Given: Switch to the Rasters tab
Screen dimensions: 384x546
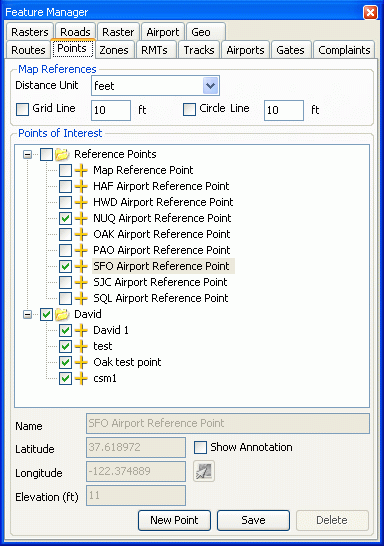Looking at the screenshot, I should 30,32.
